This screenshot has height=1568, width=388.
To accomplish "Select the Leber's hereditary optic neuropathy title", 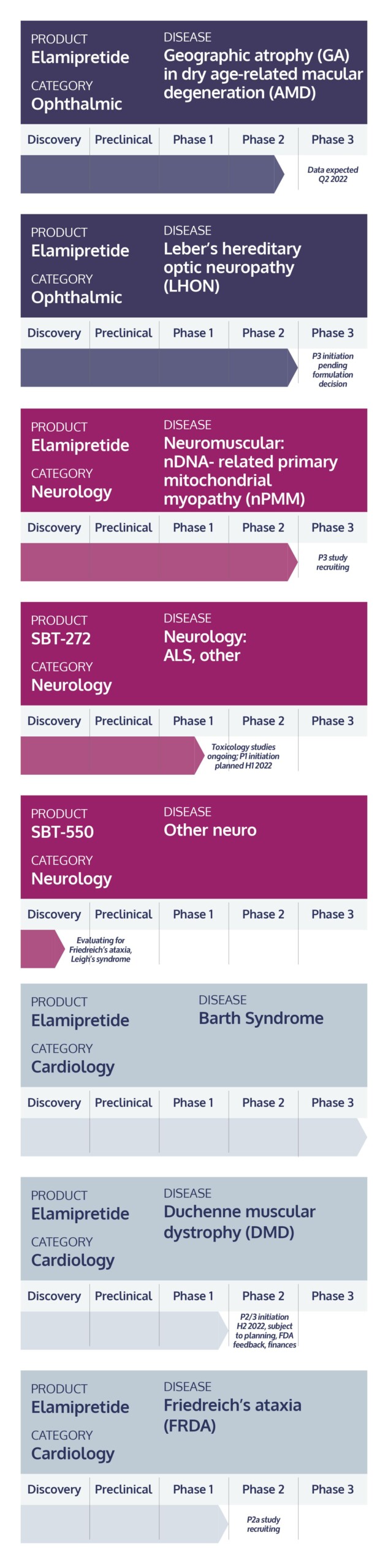I will click(x=232, y=268).
